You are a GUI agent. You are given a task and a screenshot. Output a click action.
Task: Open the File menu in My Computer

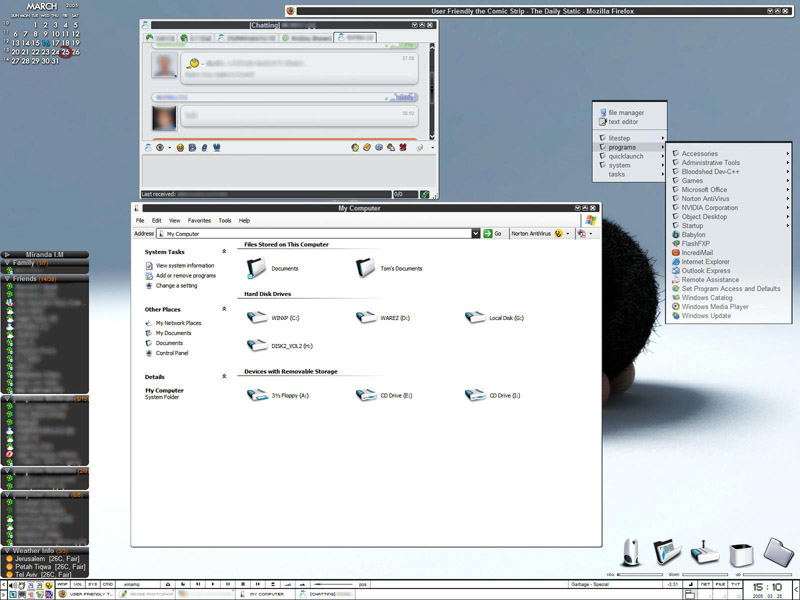click(x=140, y=221)
